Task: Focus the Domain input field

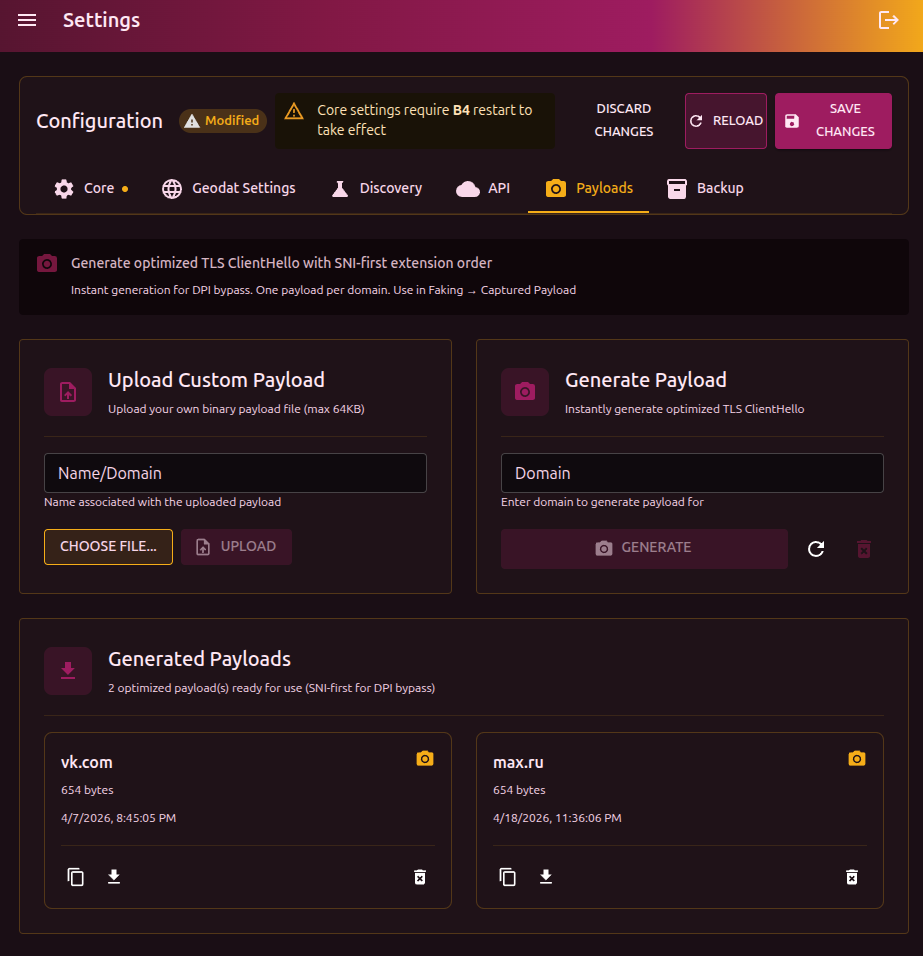Action: [x=692, y=473]
